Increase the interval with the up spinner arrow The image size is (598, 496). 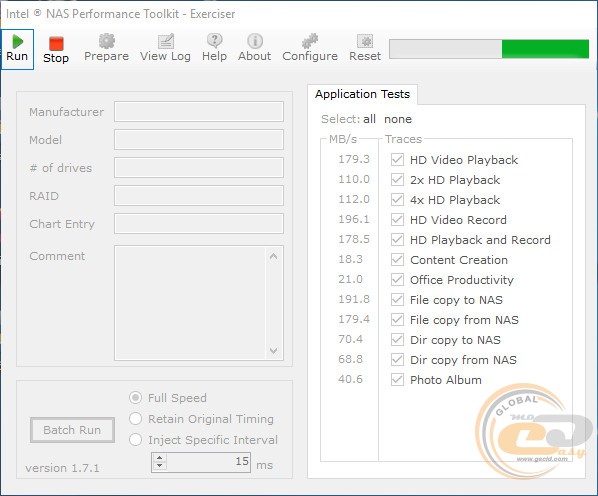(160, 458)
